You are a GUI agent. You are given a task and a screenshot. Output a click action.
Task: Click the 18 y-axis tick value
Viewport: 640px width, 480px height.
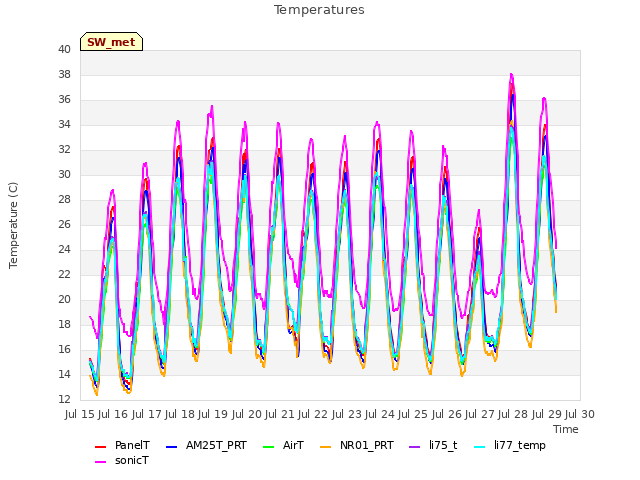pyautogui.click(x=64, y=324)
